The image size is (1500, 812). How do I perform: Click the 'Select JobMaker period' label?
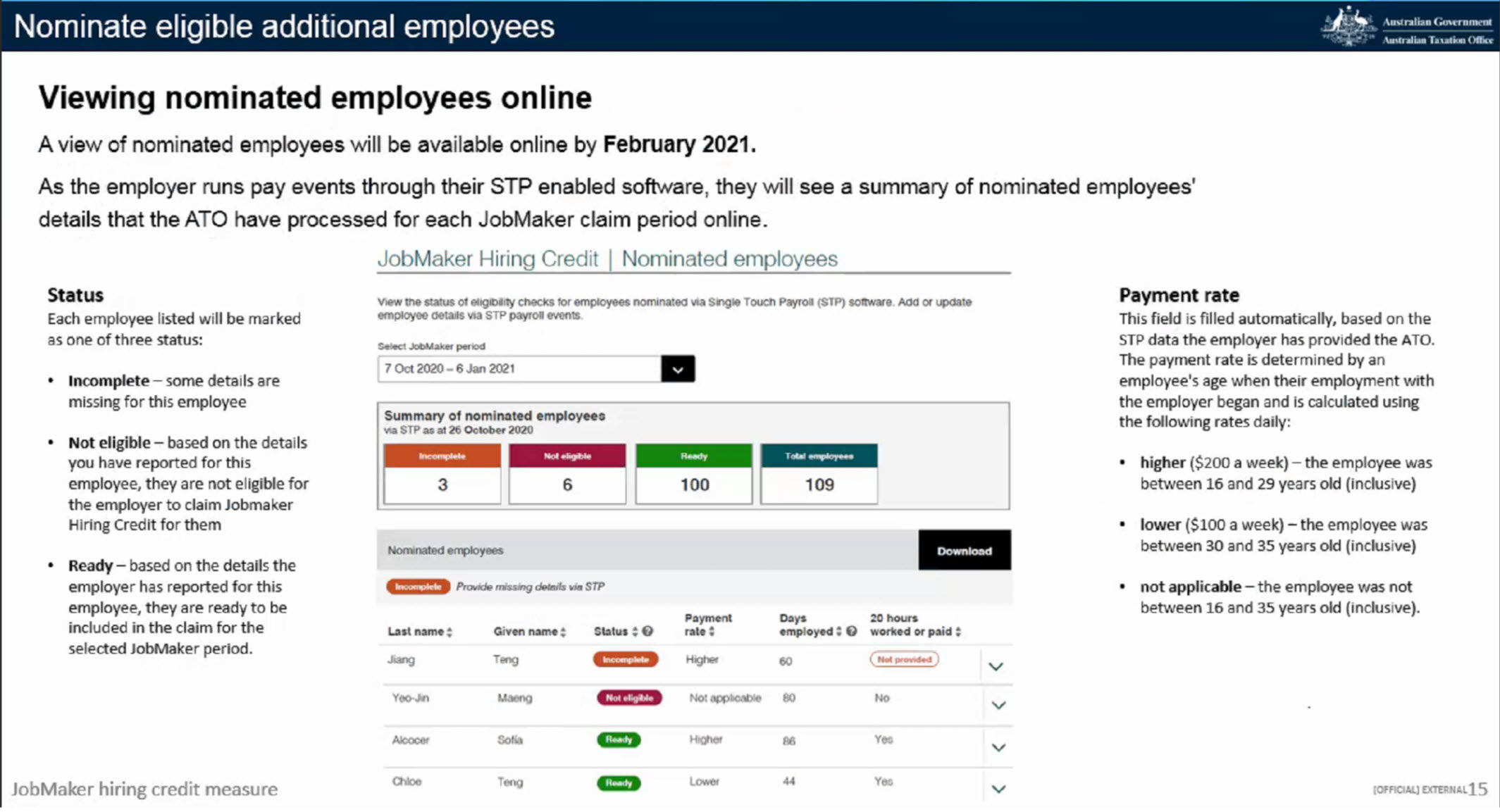tap(431, 346)
